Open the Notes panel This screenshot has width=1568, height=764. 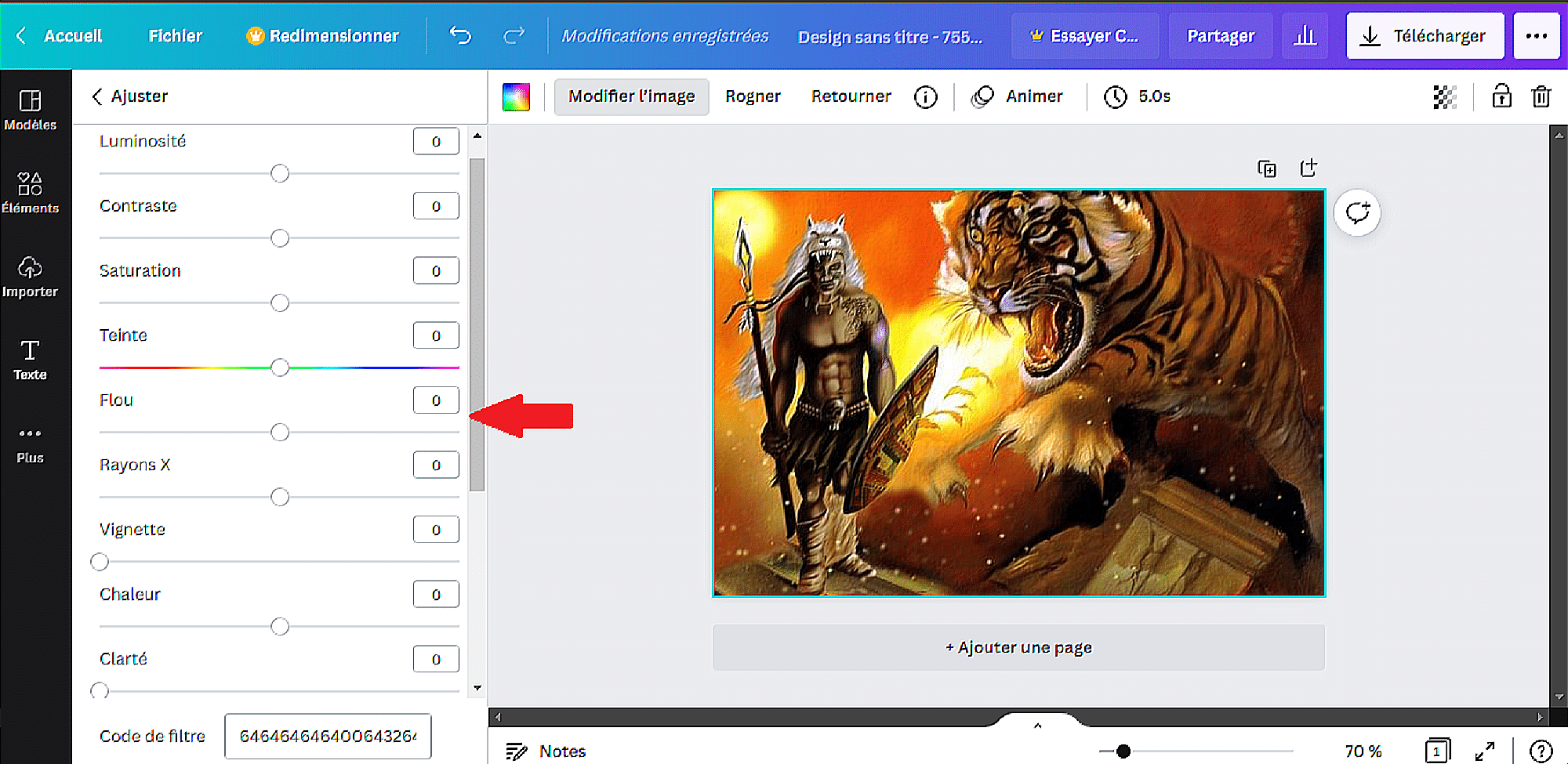(x=546, y=751)
